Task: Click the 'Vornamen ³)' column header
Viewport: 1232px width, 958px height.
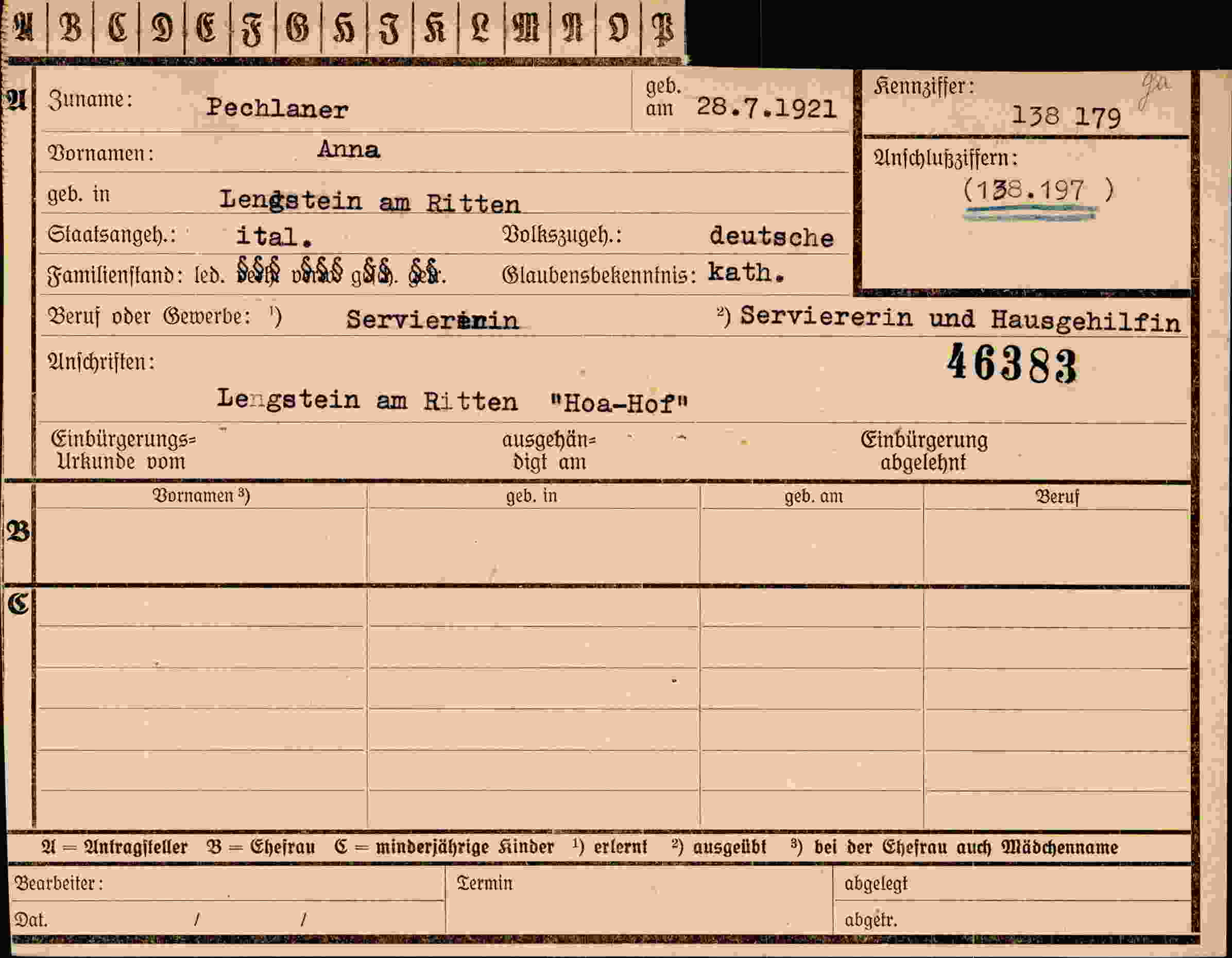Action: pos(201,495)
